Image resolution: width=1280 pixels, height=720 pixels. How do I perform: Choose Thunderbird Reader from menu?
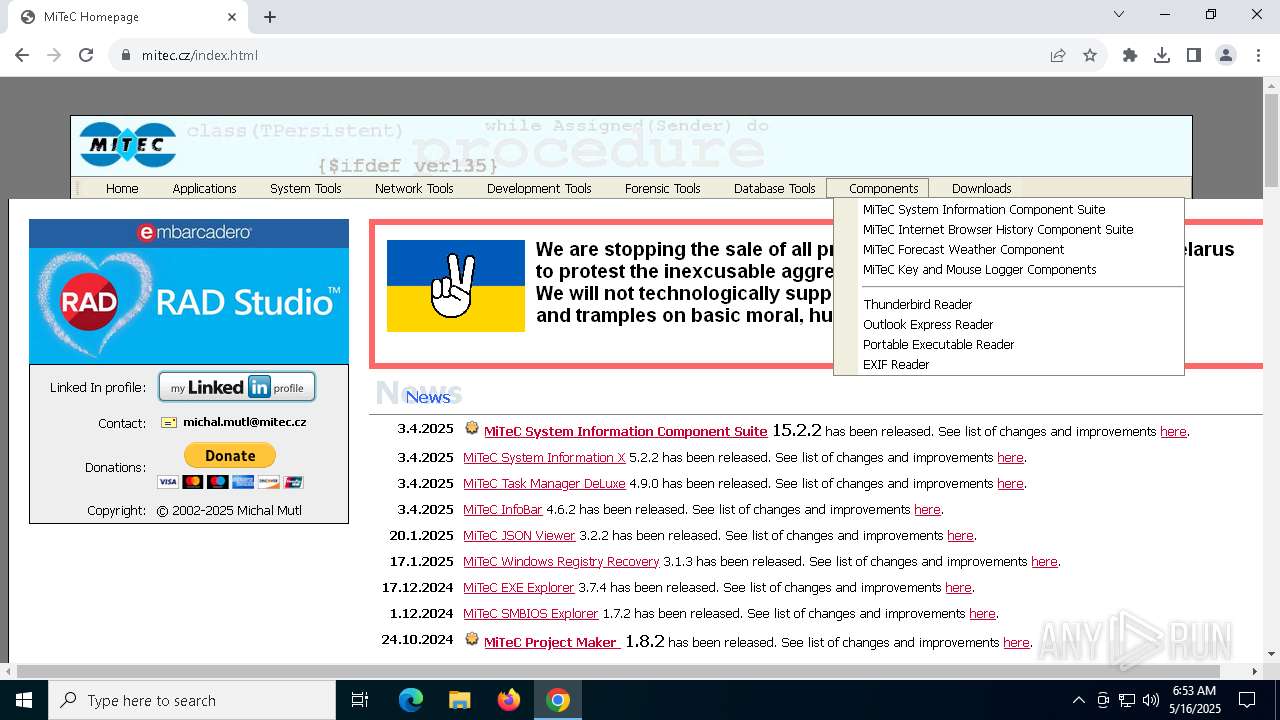click(917, 305)
